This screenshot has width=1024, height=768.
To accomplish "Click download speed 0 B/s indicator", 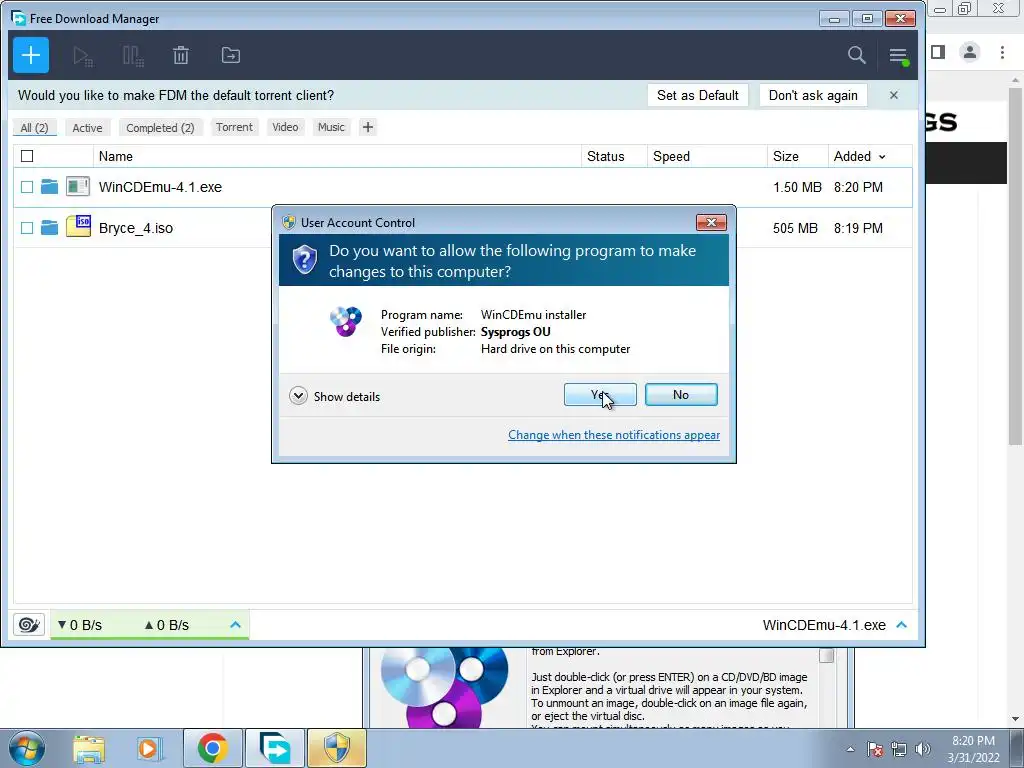I will (x=80, y=625).
